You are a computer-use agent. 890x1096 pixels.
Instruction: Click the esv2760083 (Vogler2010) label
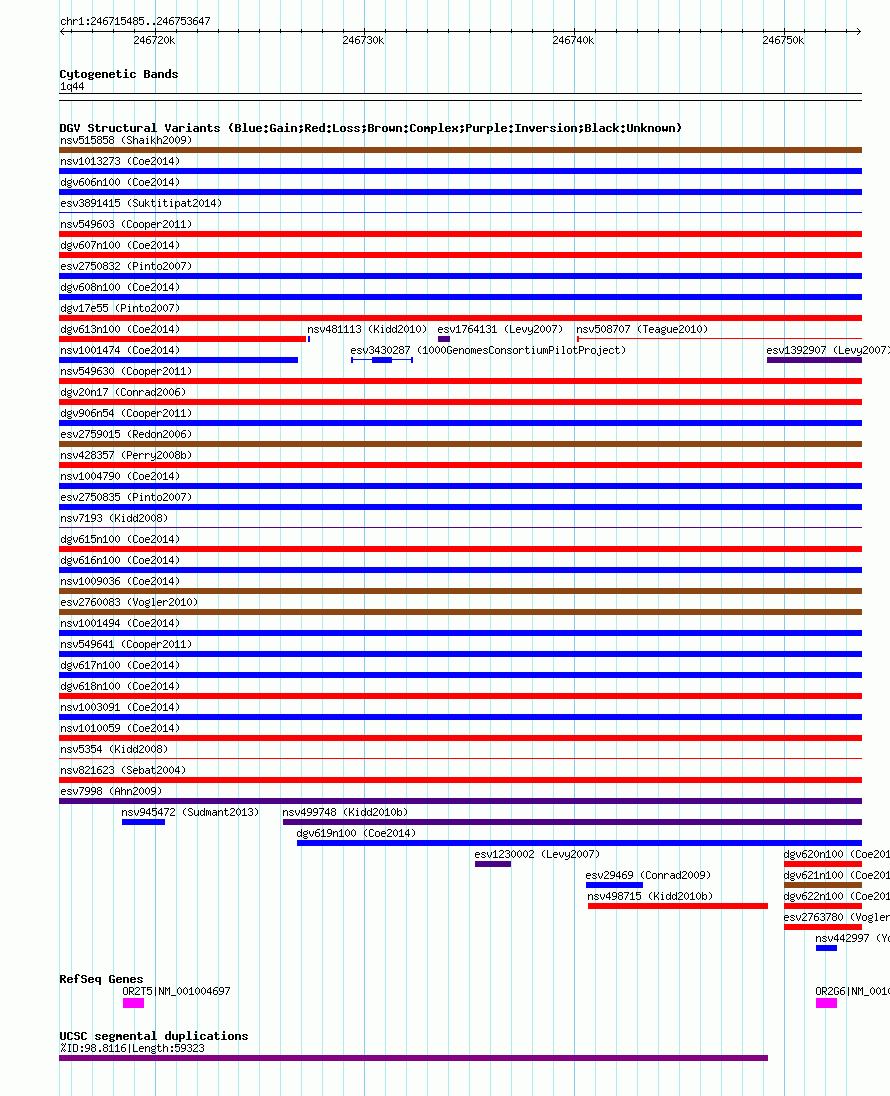[x=129, y=602]
